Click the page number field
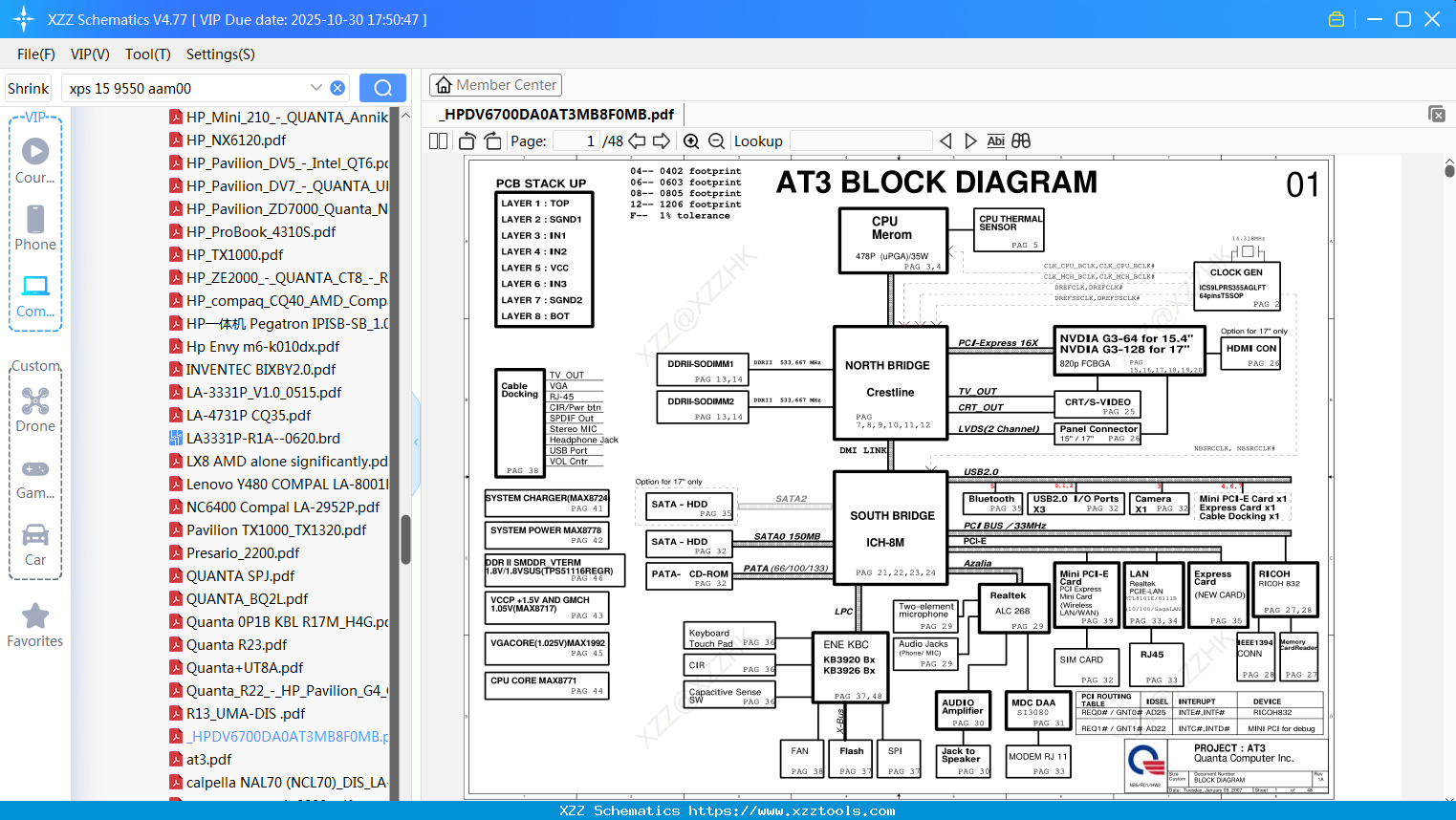The width and height of the screenshot is (1456, 820). tap(576, 140)
